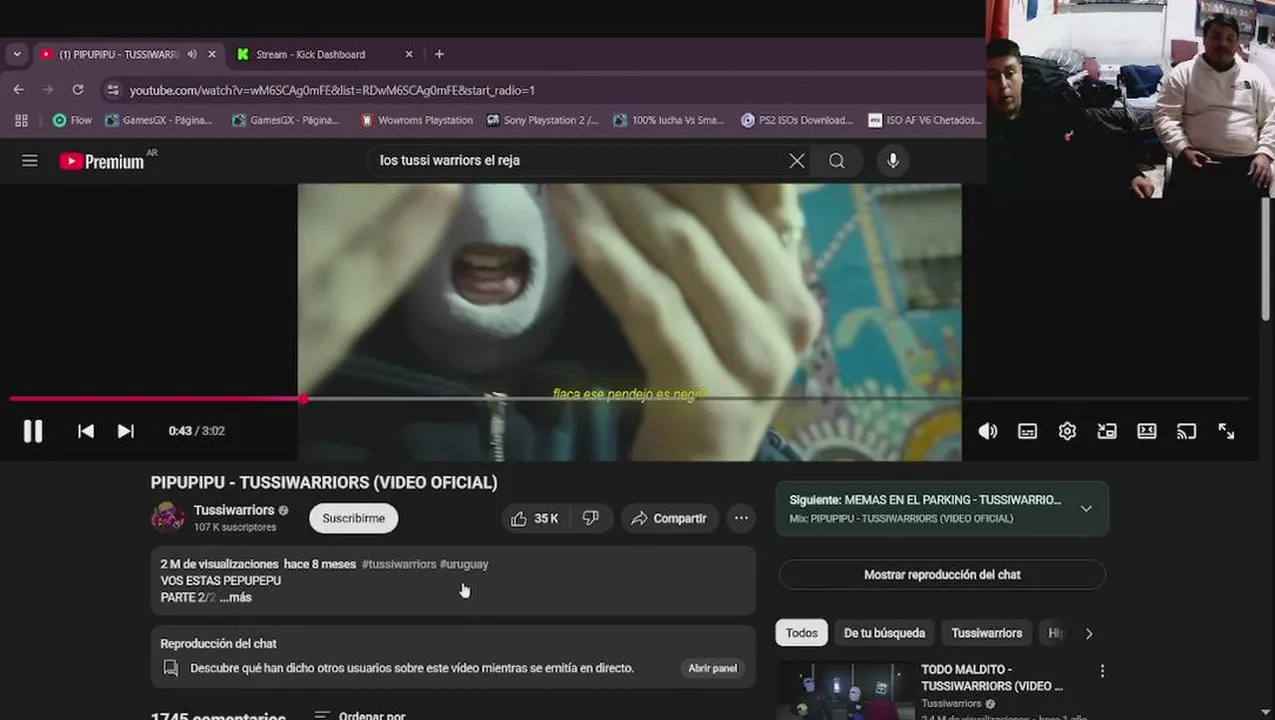1275x720 pixels.
Task: Open Tussiwarriors channel name link
Action: 234,510
